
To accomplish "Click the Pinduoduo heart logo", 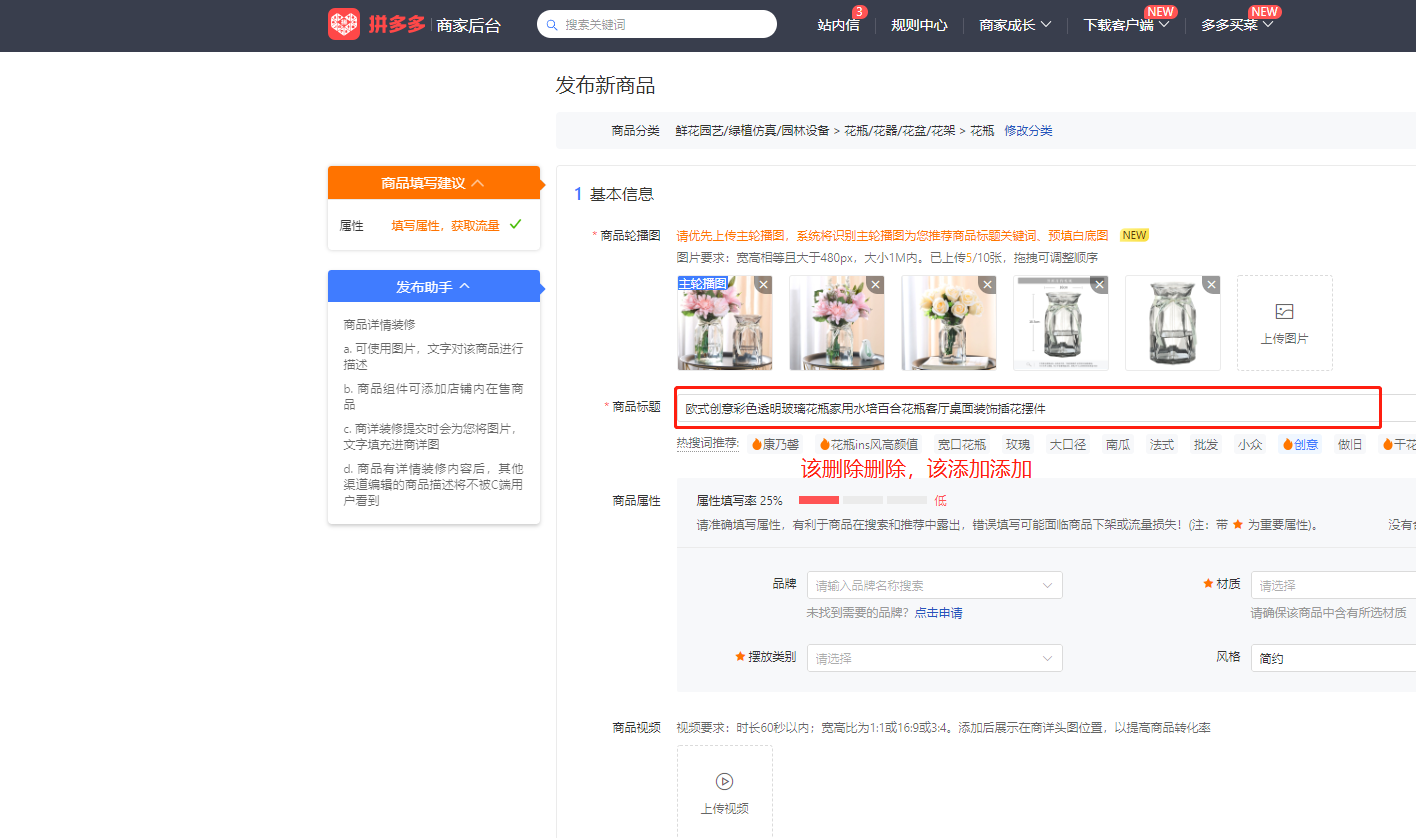I will coord(343,24).
